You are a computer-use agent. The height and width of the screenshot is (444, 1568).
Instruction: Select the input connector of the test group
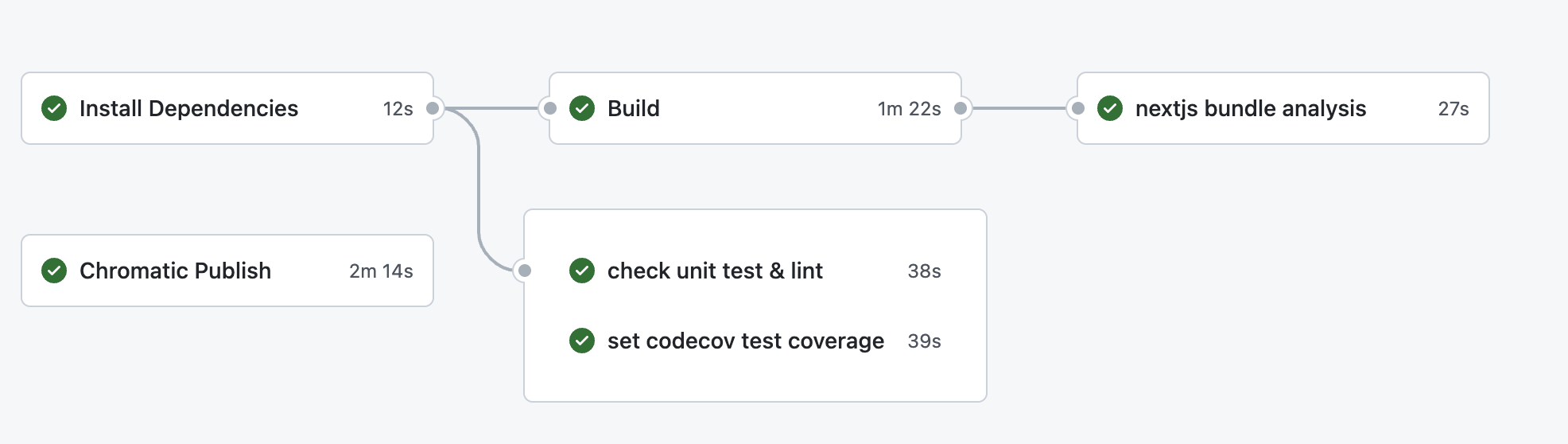524,271
